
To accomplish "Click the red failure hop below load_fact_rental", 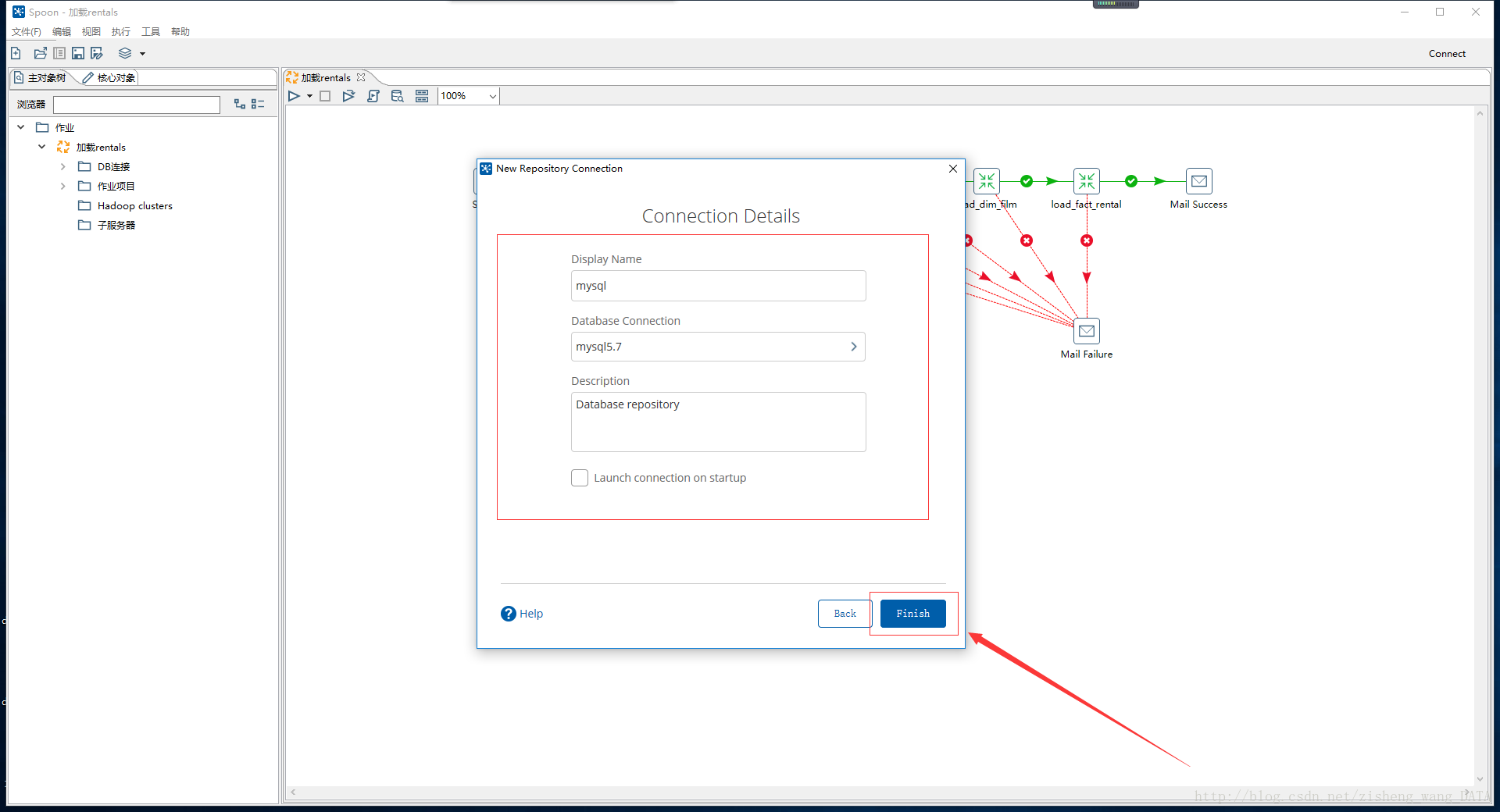I will pos(1087,240).
